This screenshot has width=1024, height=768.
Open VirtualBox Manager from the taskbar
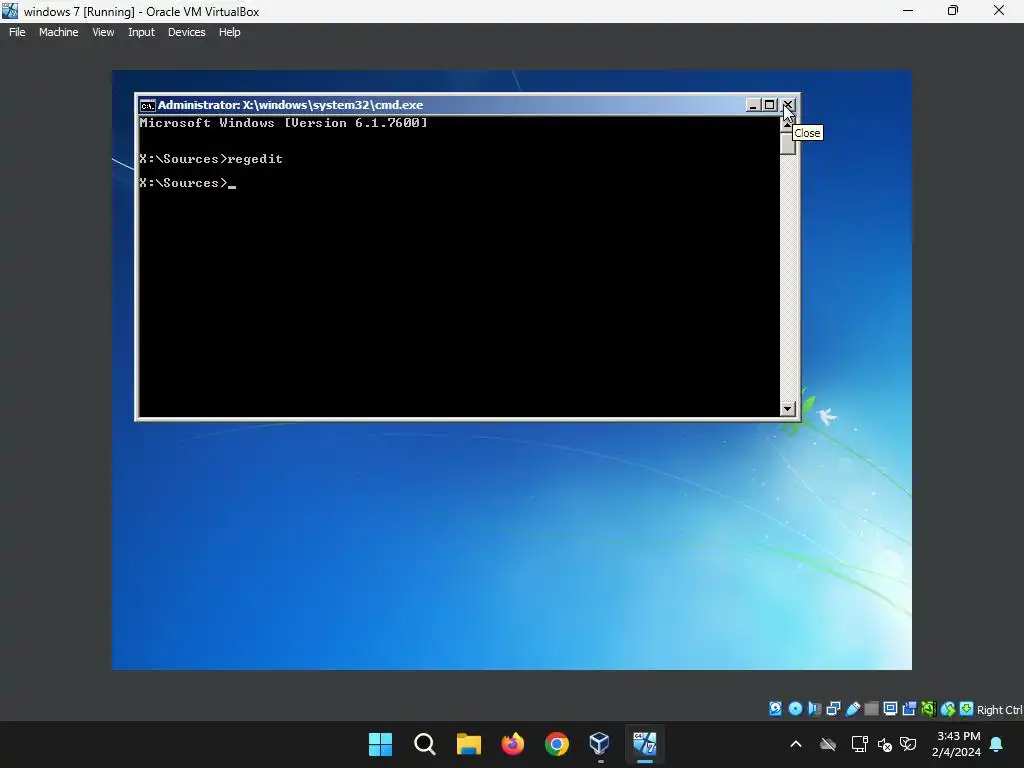tap(600, 744)
